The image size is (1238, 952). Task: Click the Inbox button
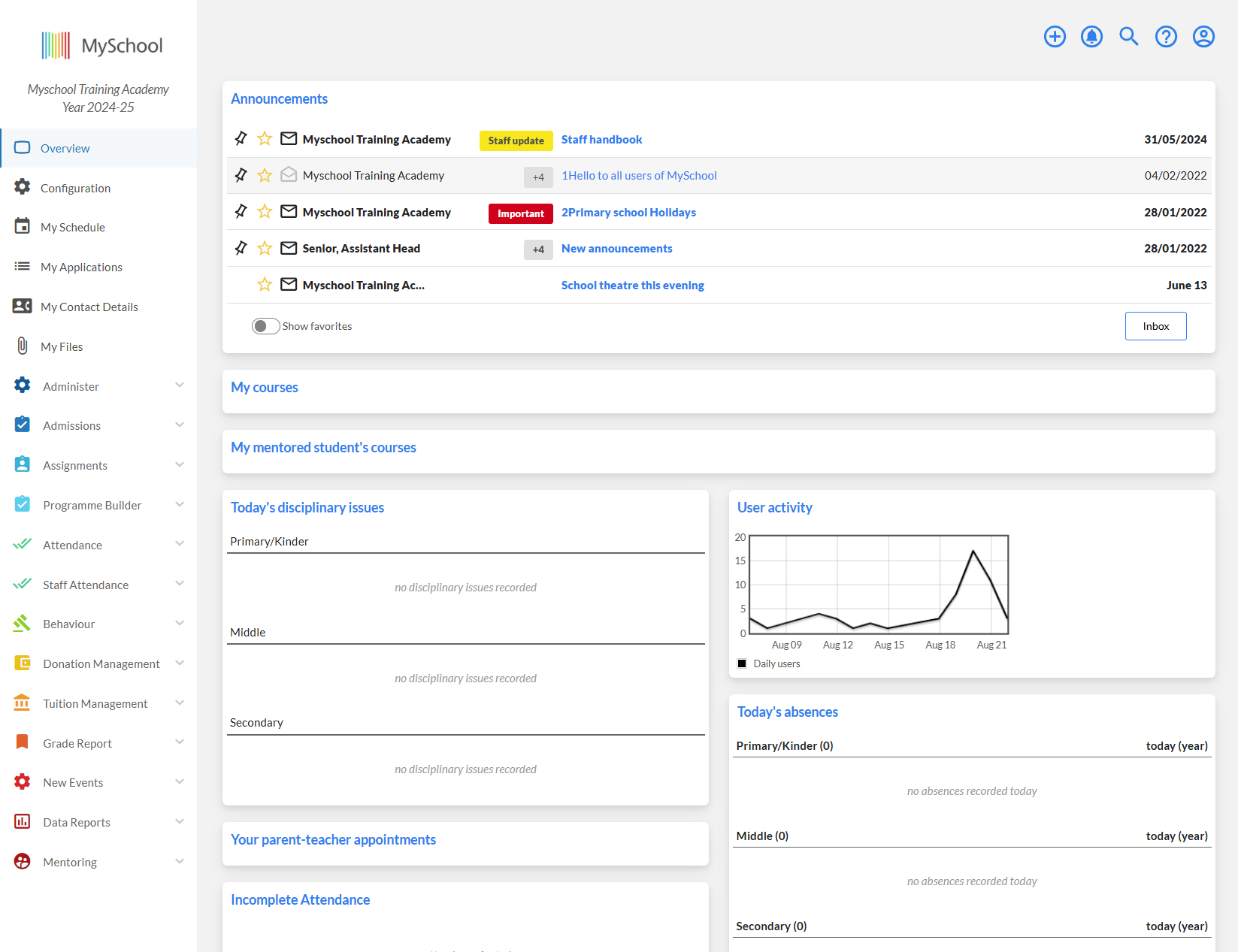coord(1155,325)
